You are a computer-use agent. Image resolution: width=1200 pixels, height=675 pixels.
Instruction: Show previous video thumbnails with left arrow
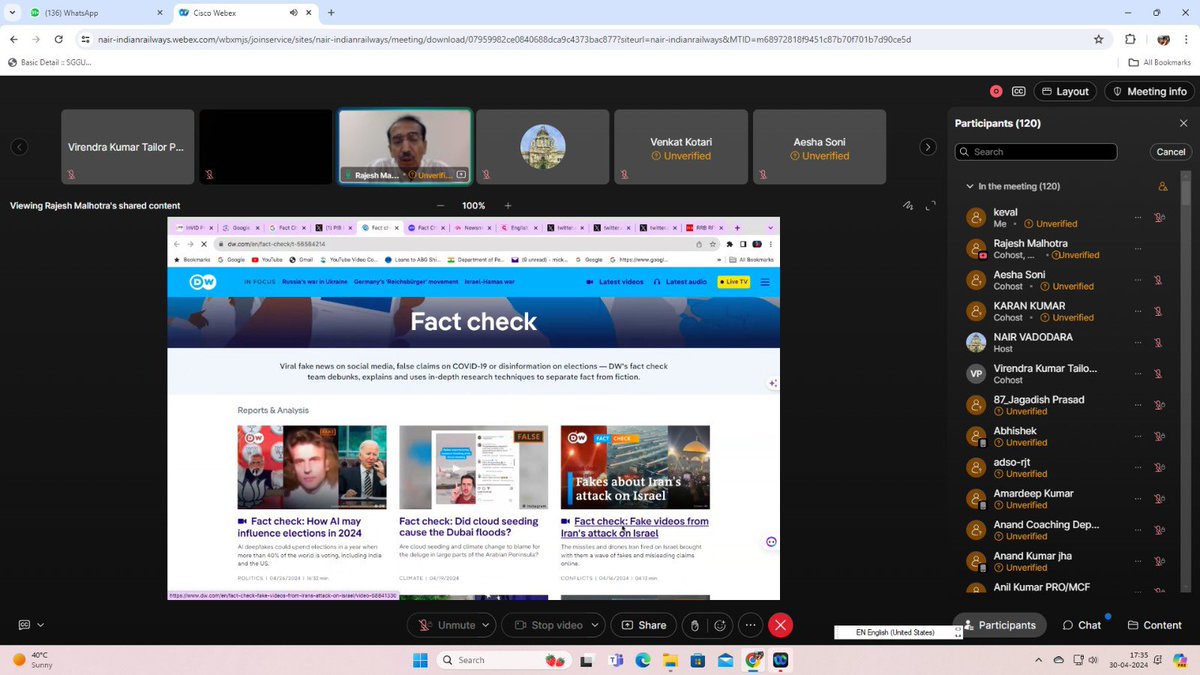click(x=19, y=147)
